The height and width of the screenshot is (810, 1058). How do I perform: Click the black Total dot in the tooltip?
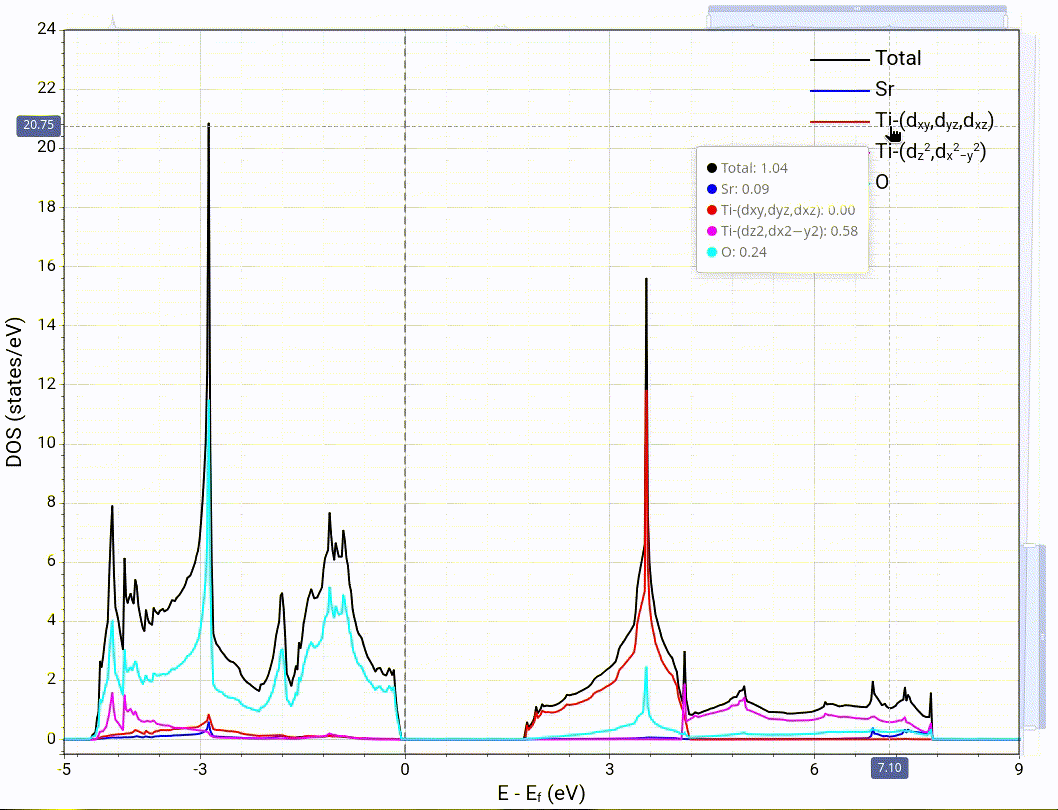click(711, 168)
